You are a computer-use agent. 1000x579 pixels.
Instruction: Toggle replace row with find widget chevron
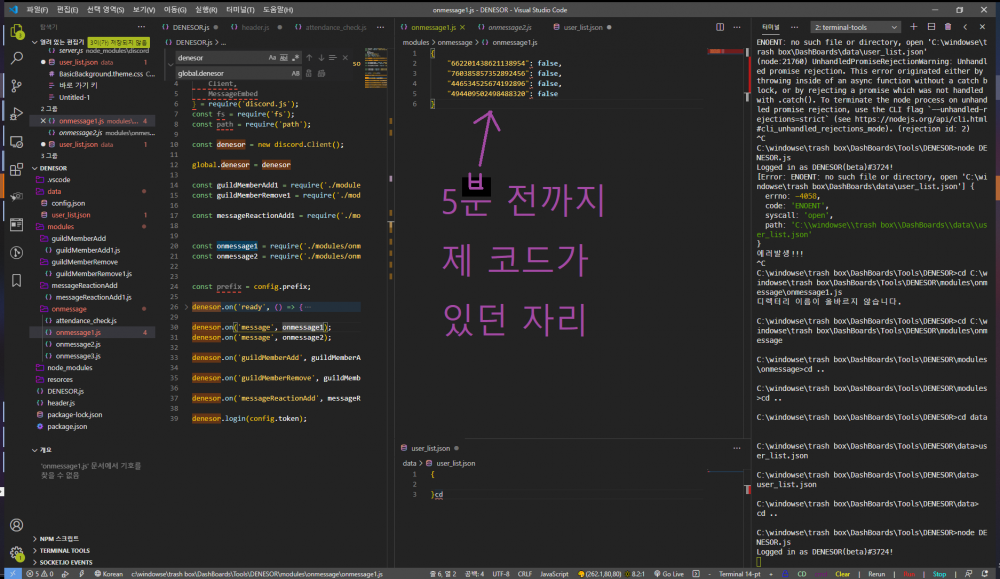170,65
